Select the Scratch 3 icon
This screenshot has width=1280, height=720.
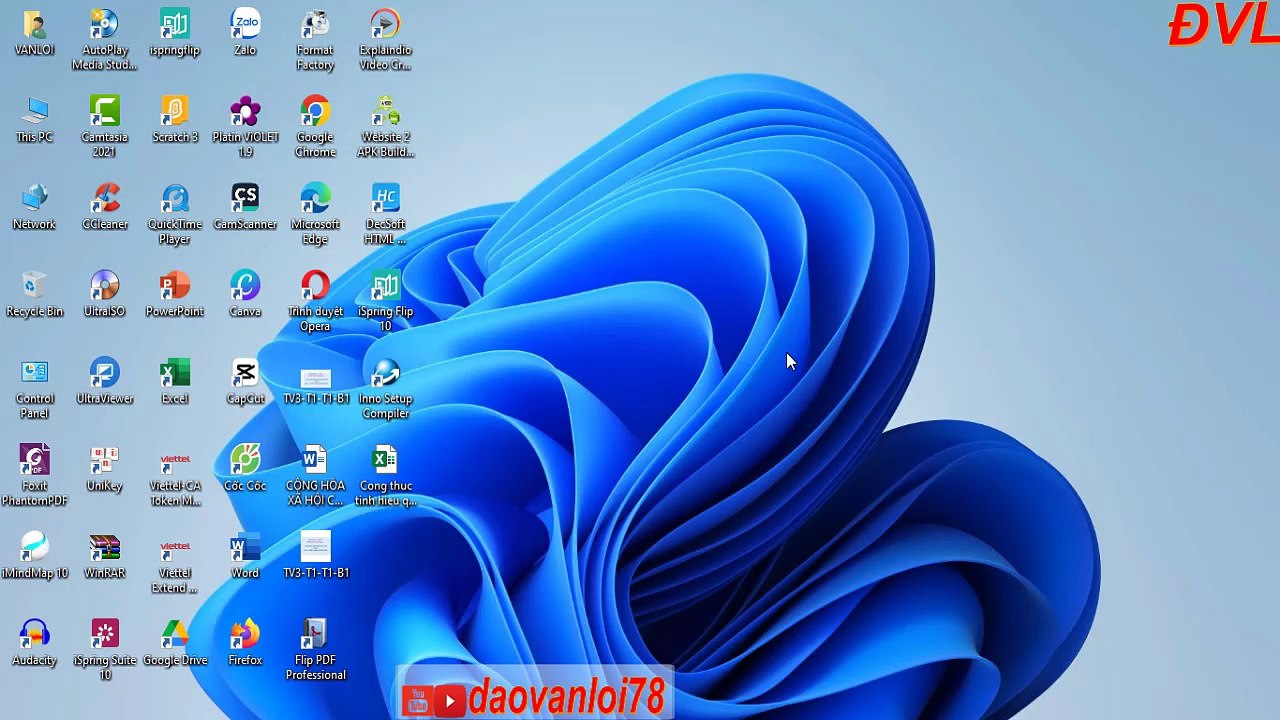pyautogui.click(x=175, y=120)
